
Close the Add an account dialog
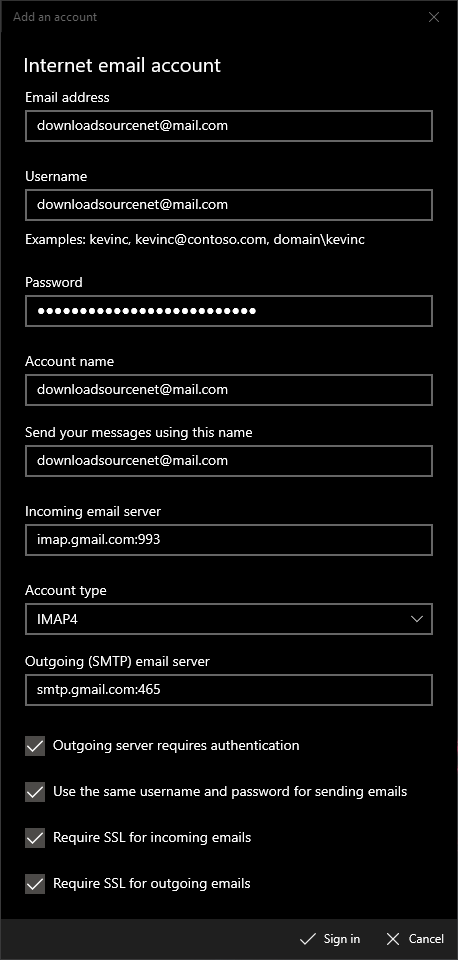click(434, 17)
